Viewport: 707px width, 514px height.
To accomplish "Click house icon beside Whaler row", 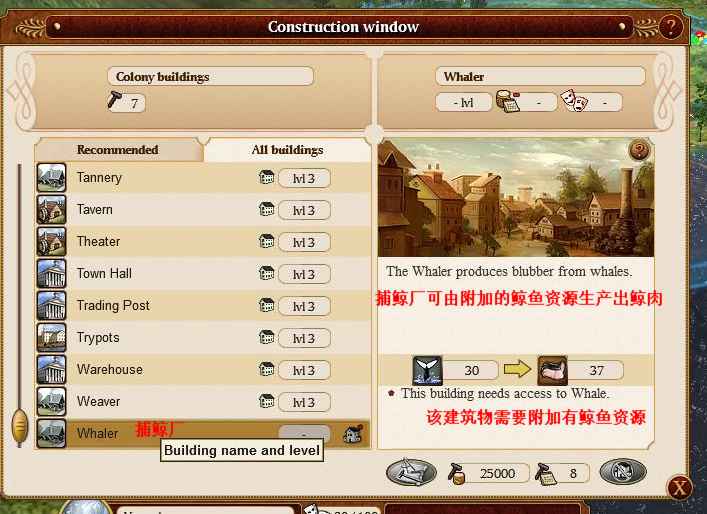I will point(353,434).
